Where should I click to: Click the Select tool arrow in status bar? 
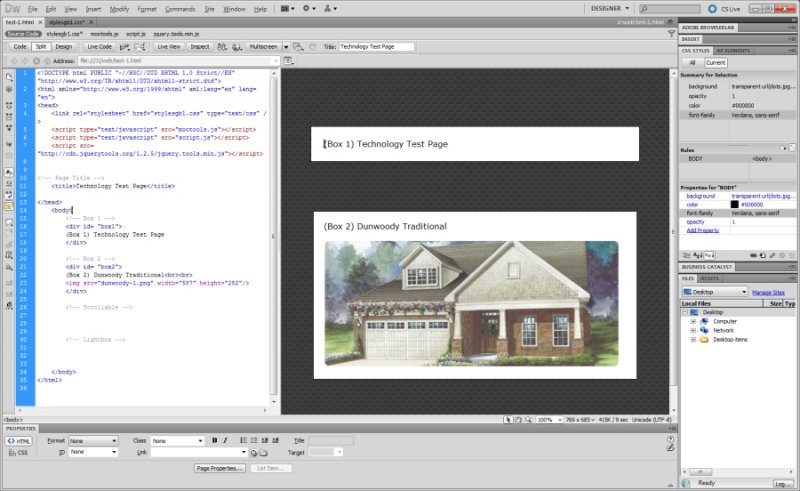pos(508,420)
